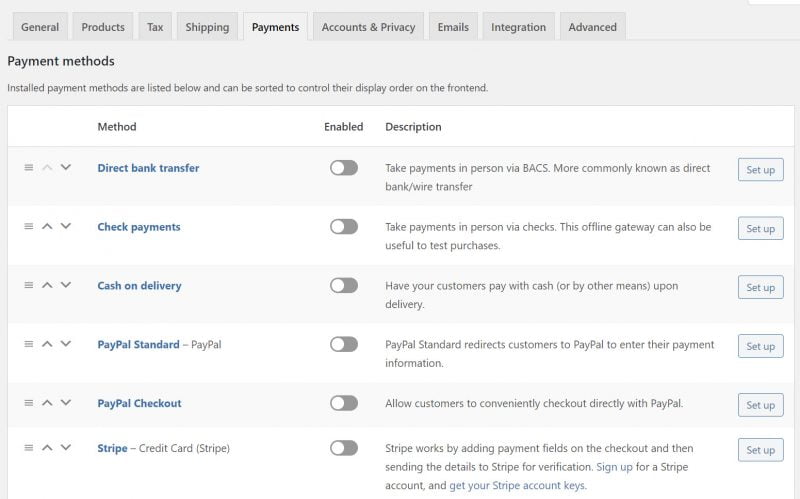Open the PayPal Standard method link
Image resolution: width=800 pixels, height=499 pixels.
tap(138, 345)
